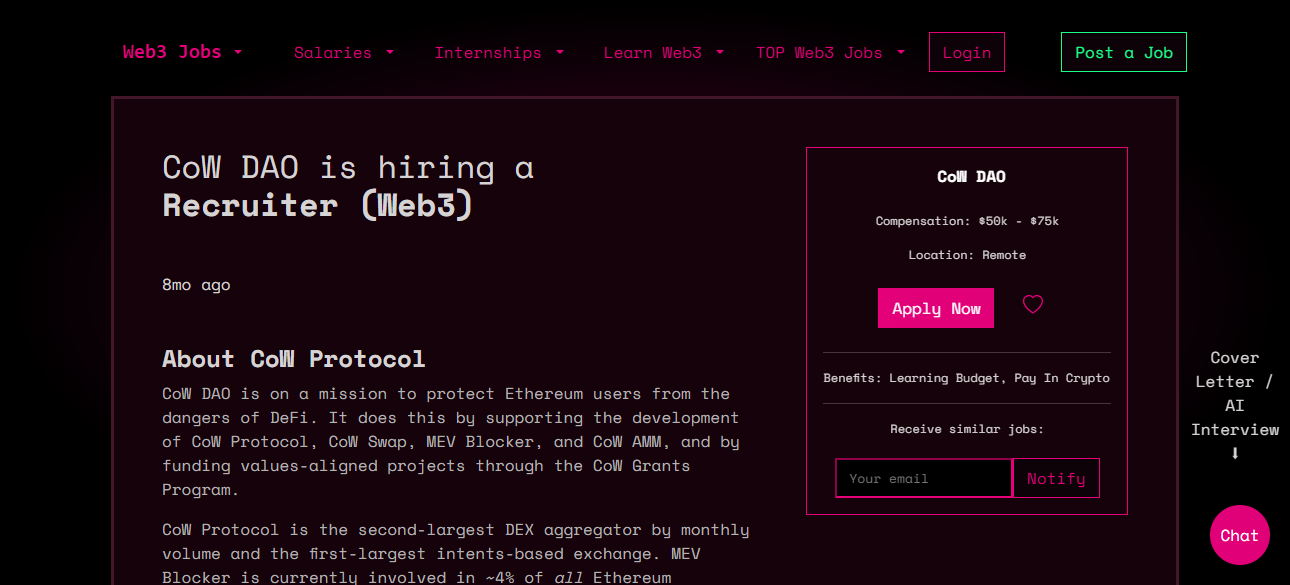Click the CoW DAO company name in sidebar

pos(971,177)
